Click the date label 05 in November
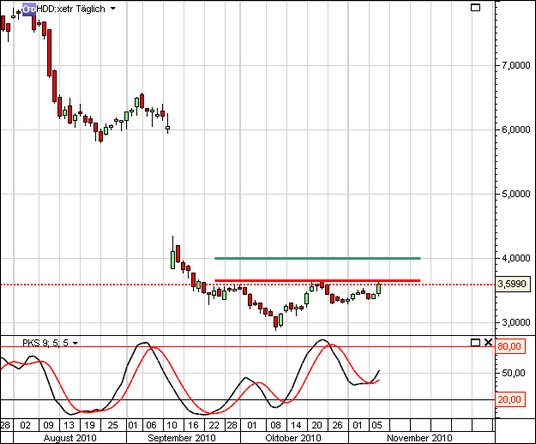Image resolution: width=536 pixels, height=444 pixels. point(376,425)
